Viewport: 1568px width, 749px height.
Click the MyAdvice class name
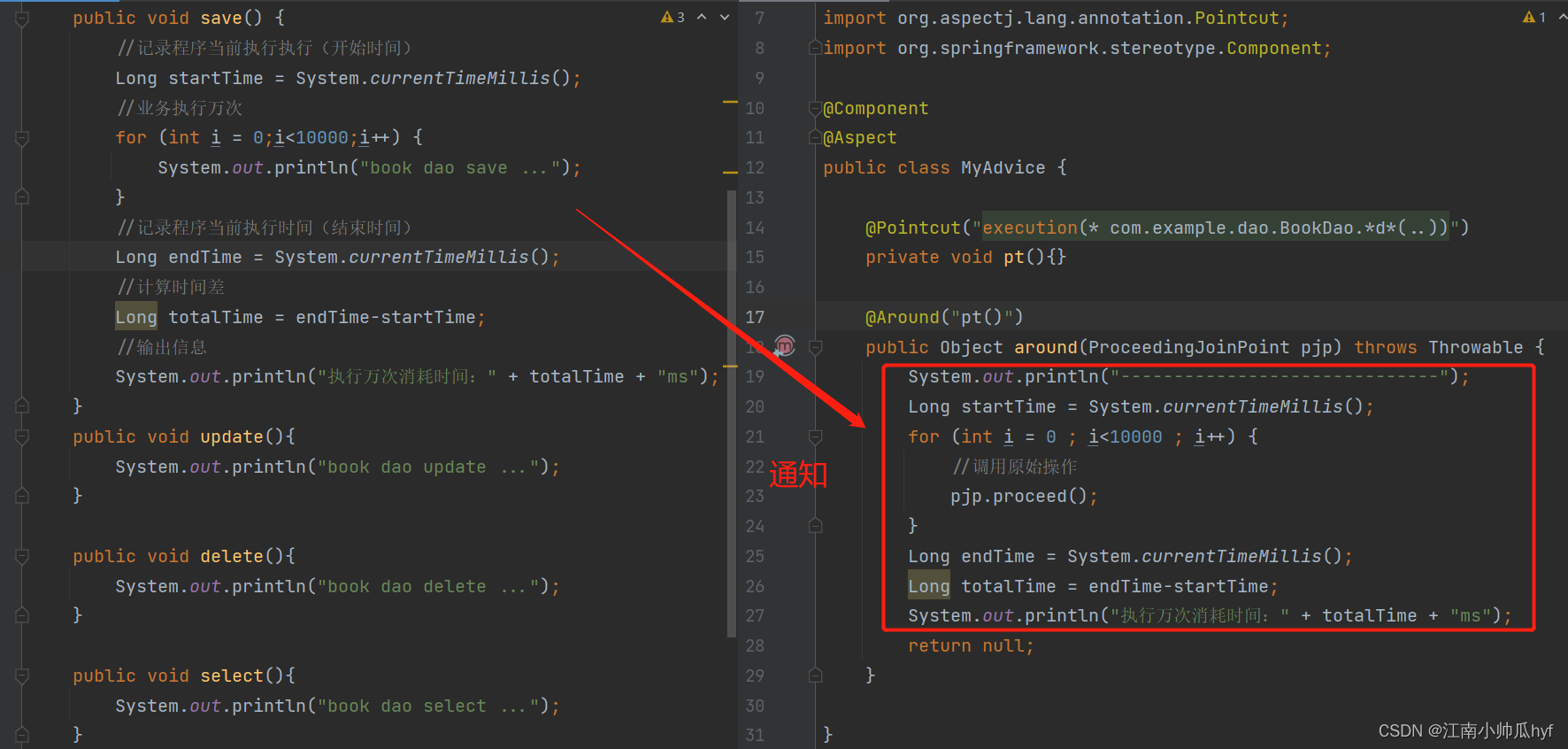click(x=1003, y=167)
